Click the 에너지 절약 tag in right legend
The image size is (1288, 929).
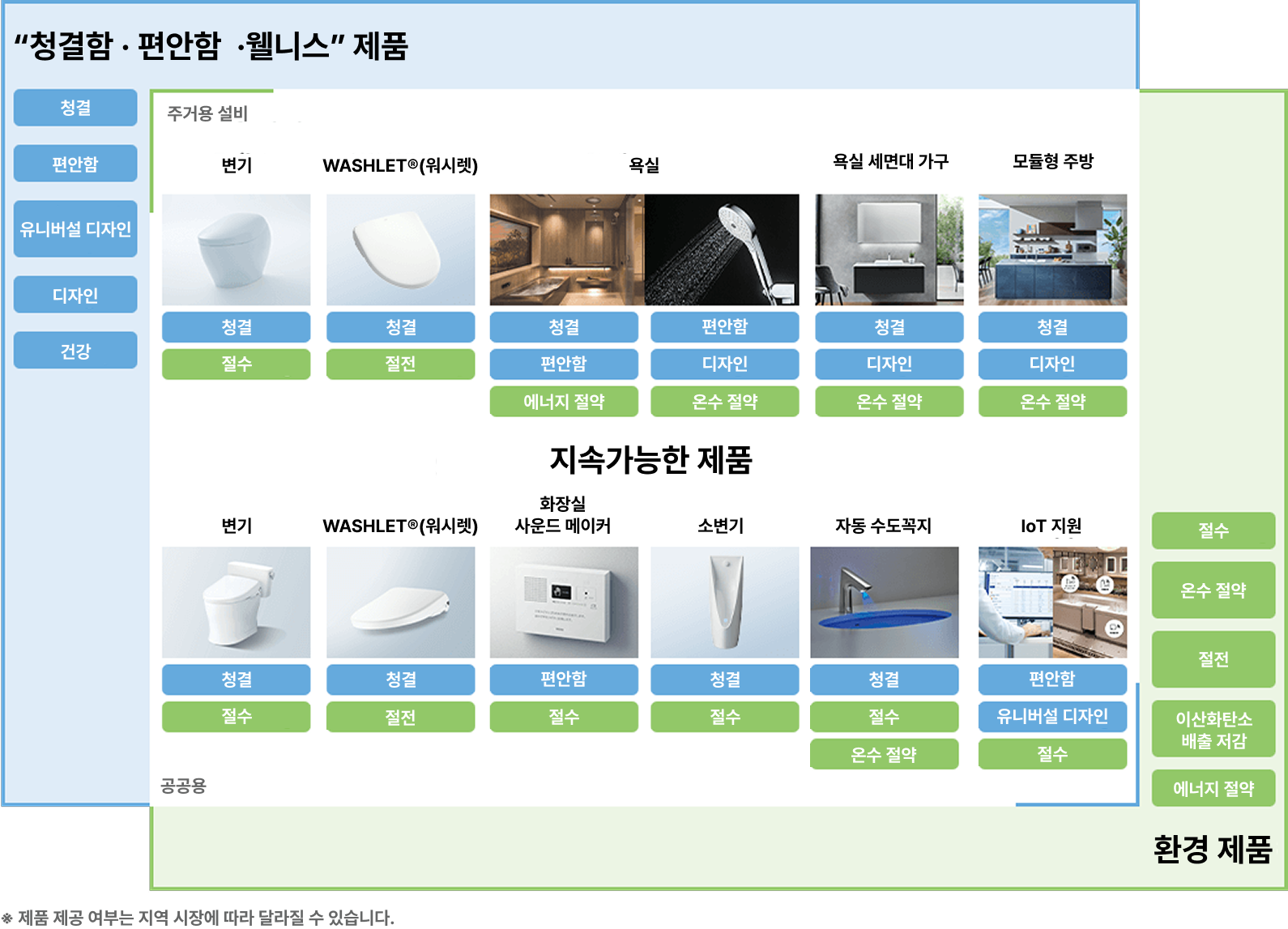click(1213, 788)
